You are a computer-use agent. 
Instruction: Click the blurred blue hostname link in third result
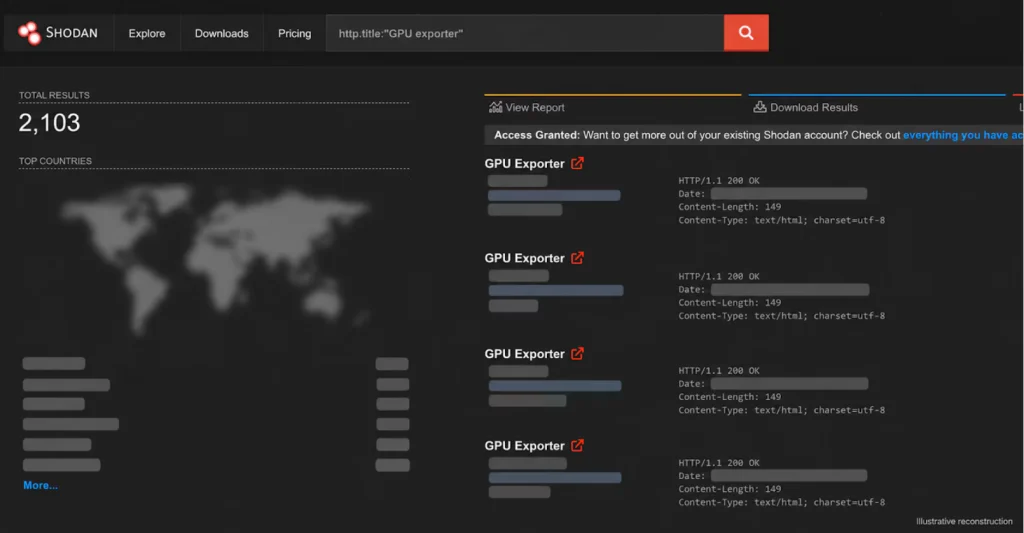pos(555,386)
